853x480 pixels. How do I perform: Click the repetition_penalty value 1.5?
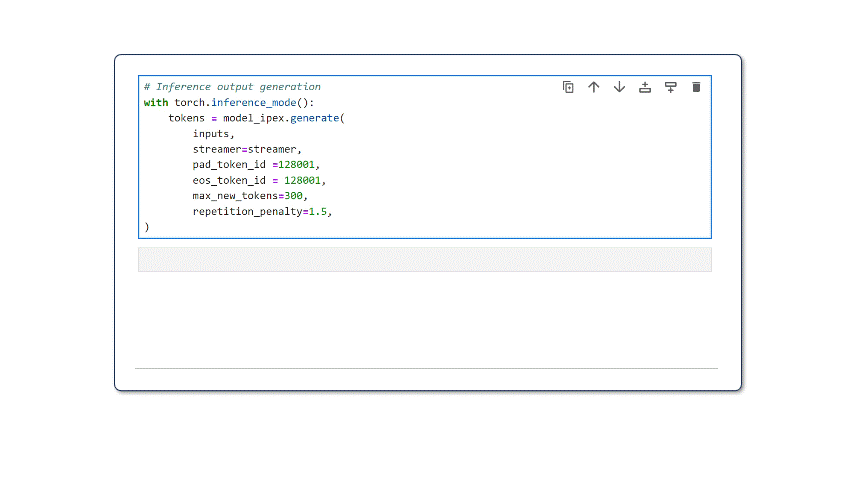point(319,212)
